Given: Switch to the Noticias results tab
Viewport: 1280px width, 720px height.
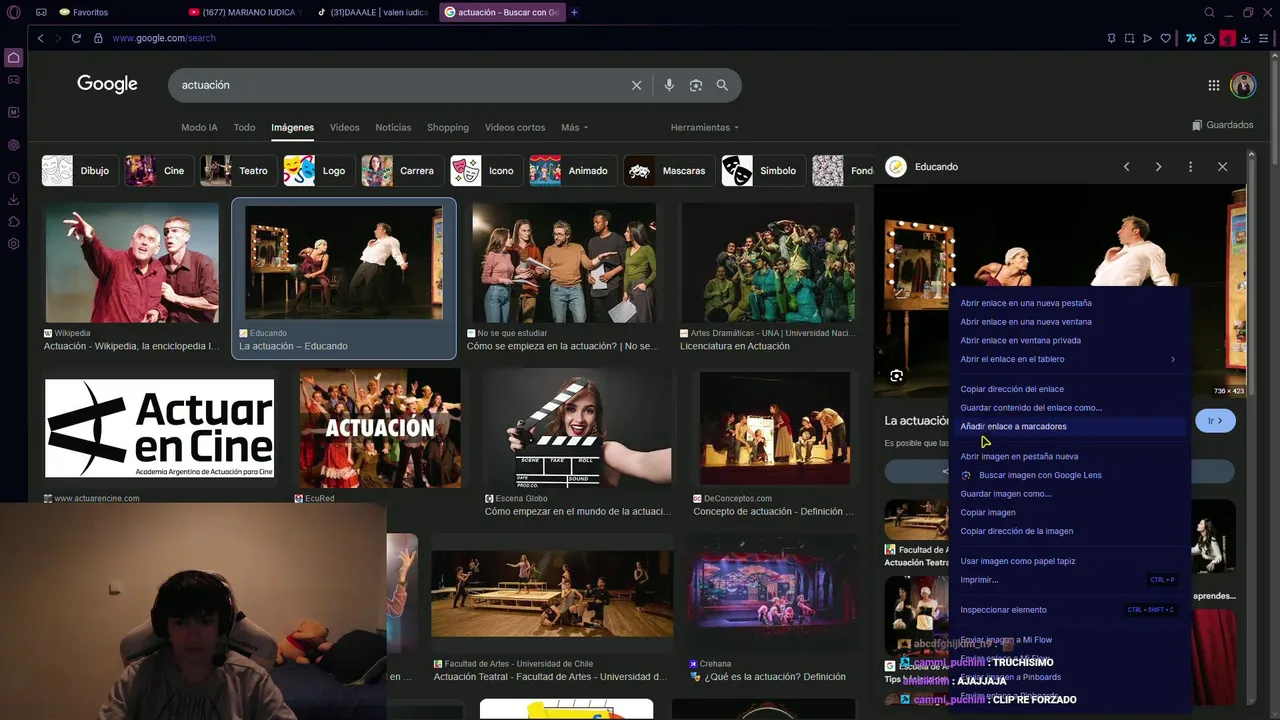Looking at the screenshot, I should 393,128.
